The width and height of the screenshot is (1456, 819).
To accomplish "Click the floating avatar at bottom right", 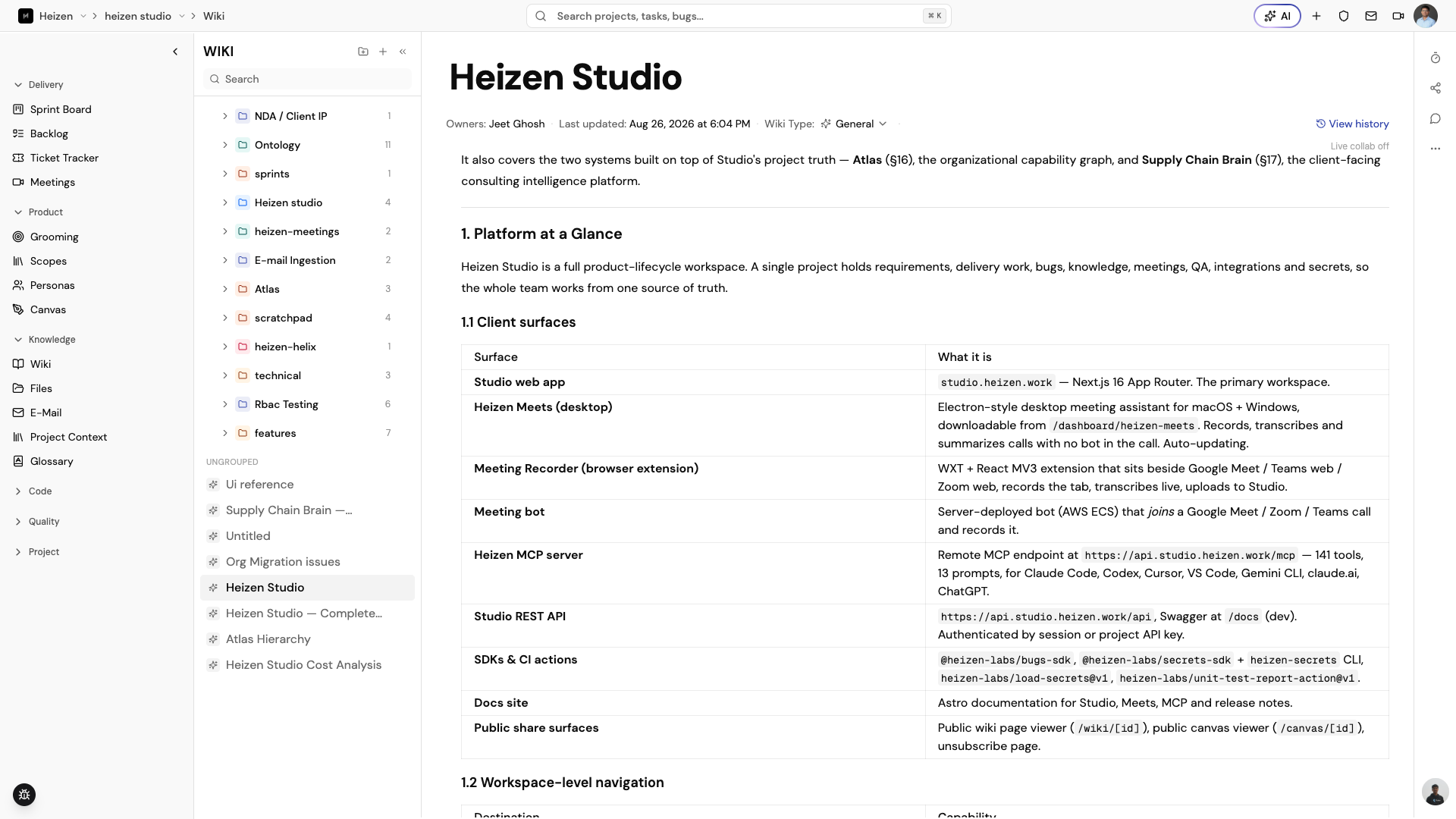I will [1435, 792].
